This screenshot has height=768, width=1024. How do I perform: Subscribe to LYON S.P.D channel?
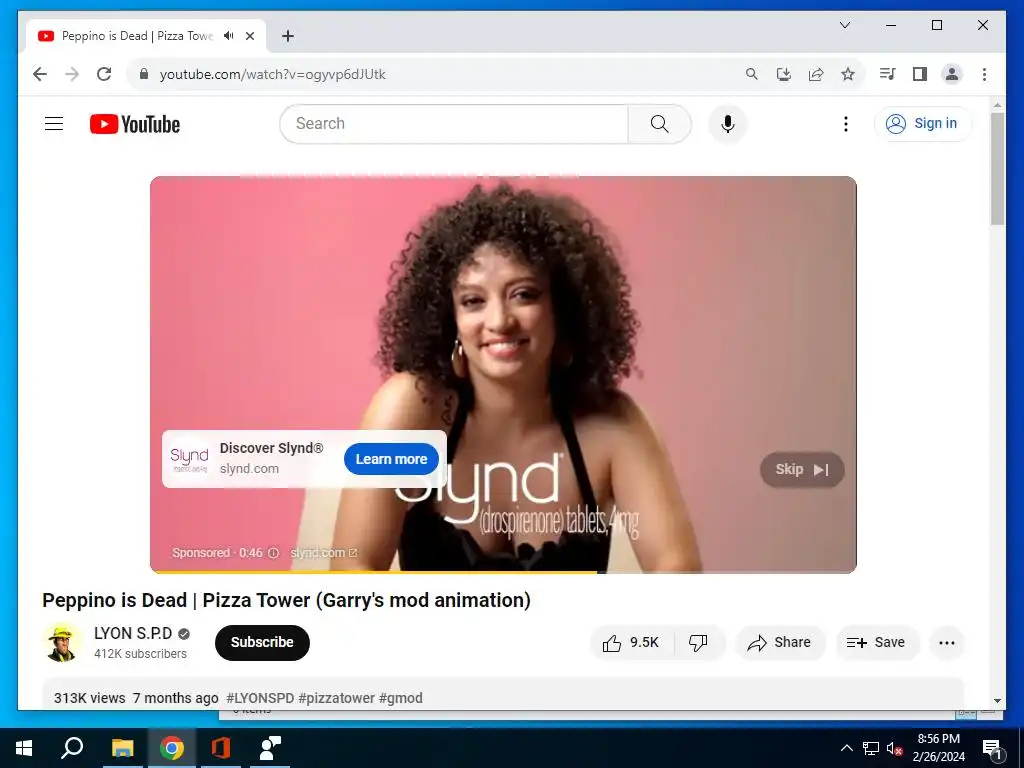pos(262,643)
